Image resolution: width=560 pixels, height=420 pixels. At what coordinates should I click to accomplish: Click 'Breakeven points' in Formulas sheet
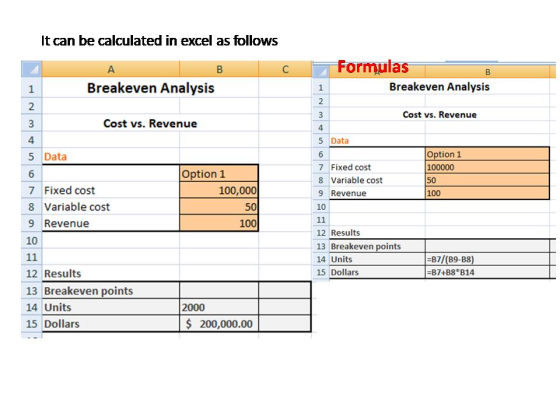[x=366, y=246]
